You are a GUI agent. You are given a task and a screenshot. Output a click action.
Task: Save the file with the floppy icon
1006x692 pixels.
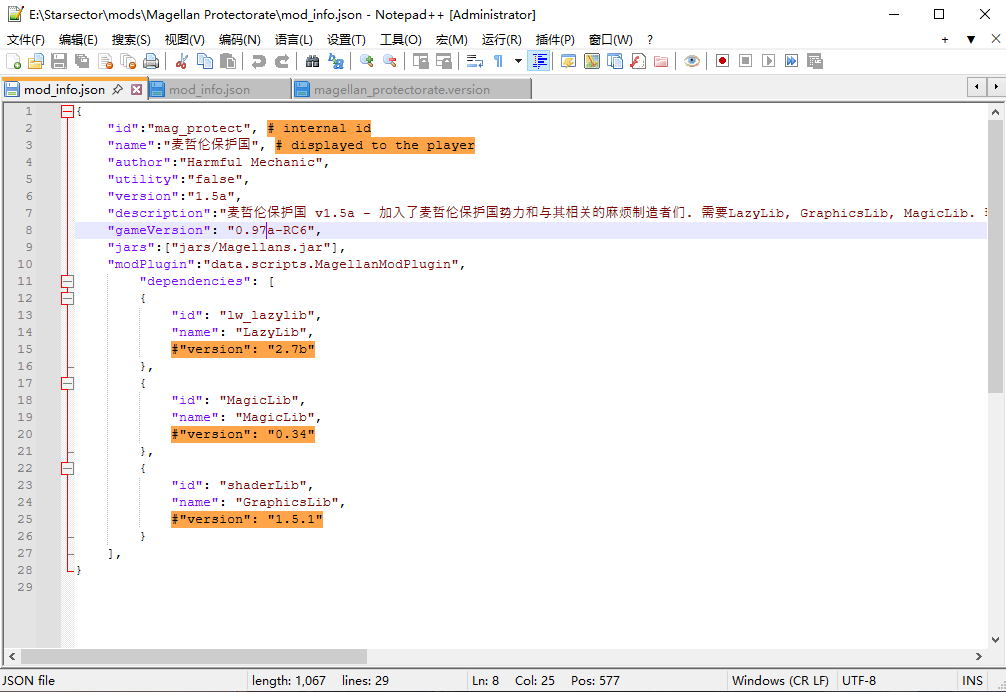click(59, 61)
